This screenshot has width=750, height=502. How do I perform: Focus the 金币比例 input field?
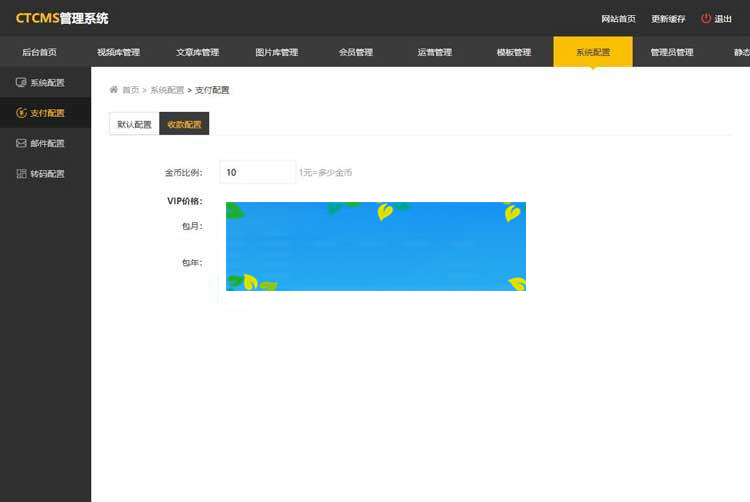257,172
